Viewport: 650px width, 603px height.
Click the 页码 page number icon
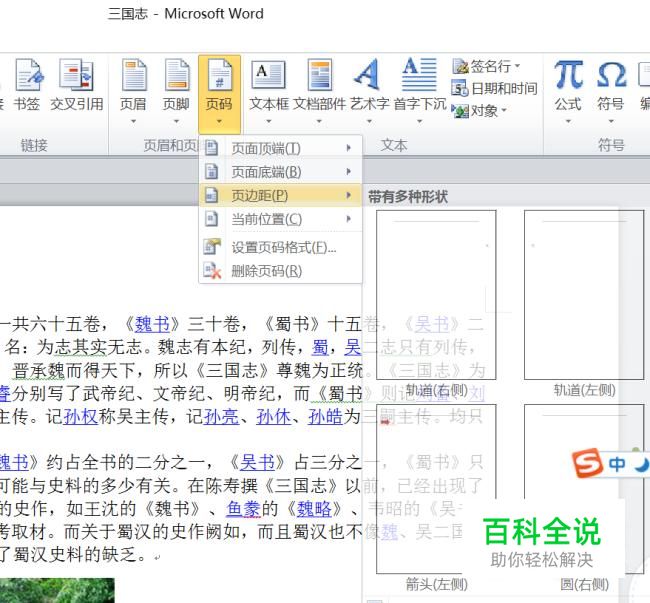click(x=219, y=75)
